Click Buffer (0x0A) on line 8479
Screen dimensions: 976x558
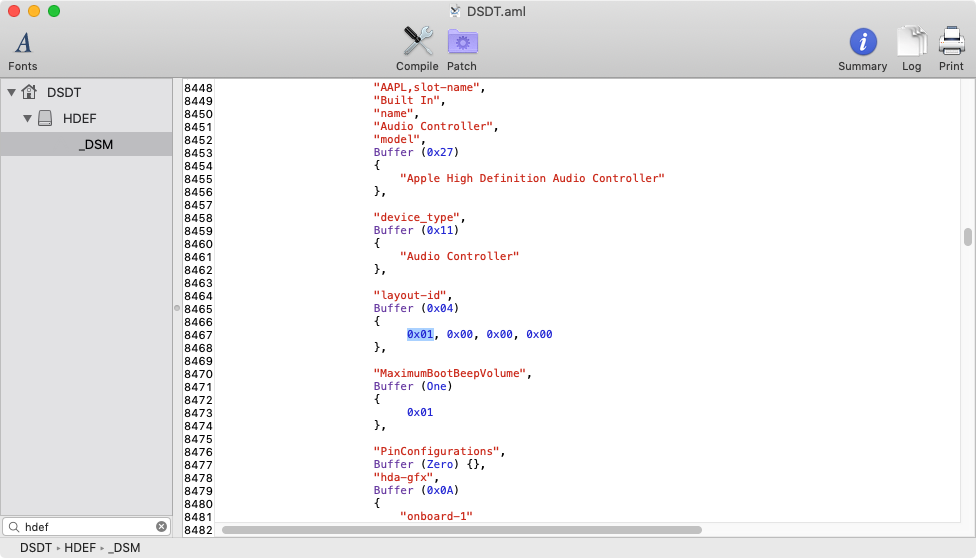tap(416, 490)
